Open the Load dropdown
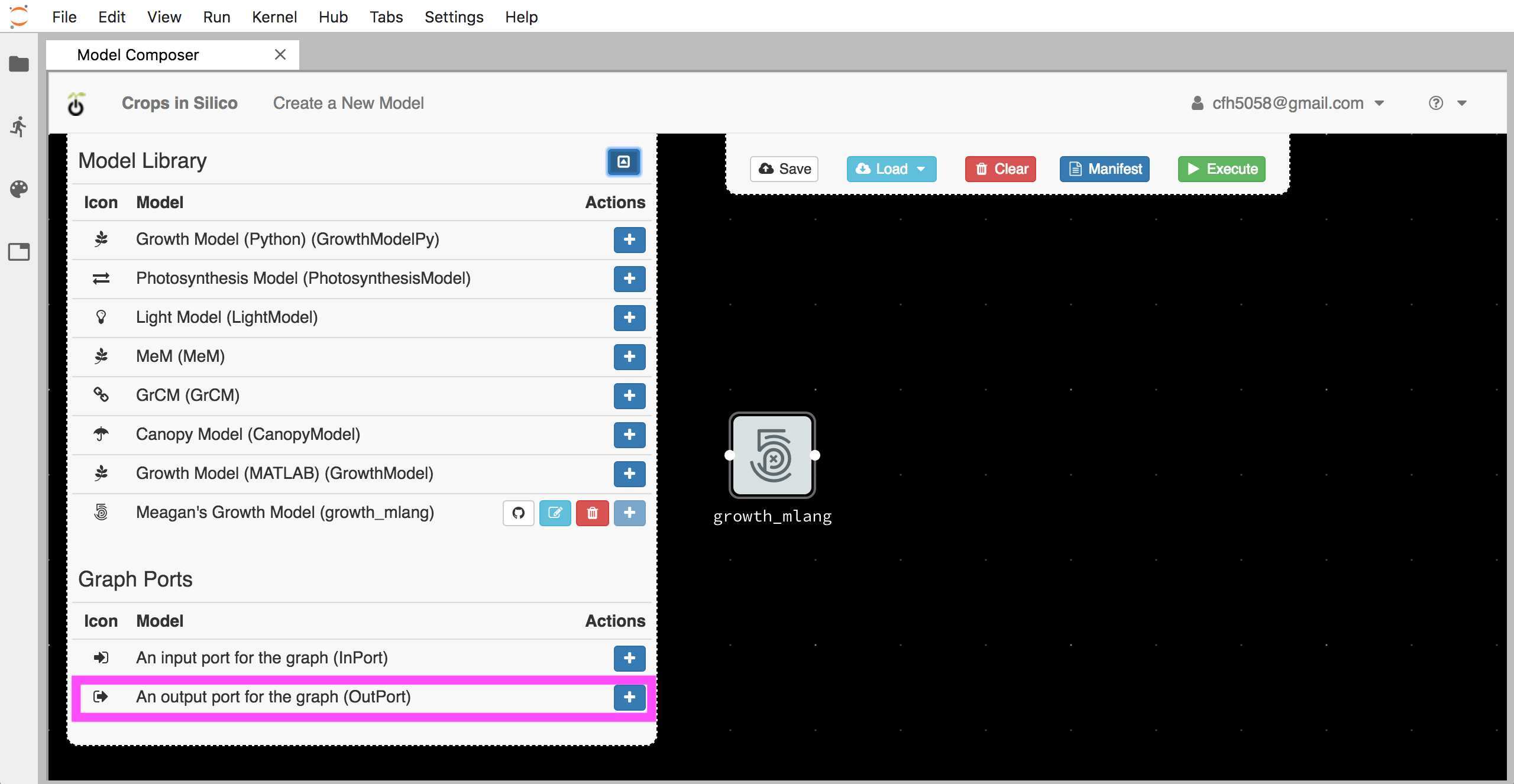1514x784 pixels. (891, 169)
